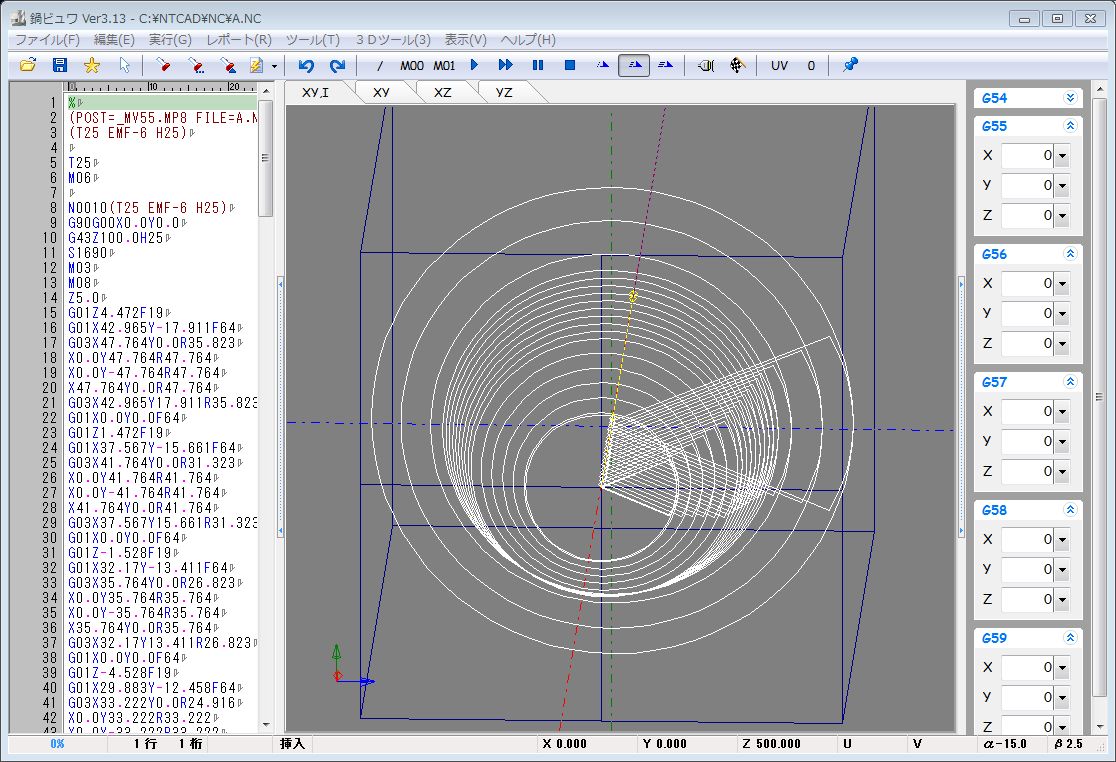
Task: Open the 表示(V) menu
Action: point(465,40)
